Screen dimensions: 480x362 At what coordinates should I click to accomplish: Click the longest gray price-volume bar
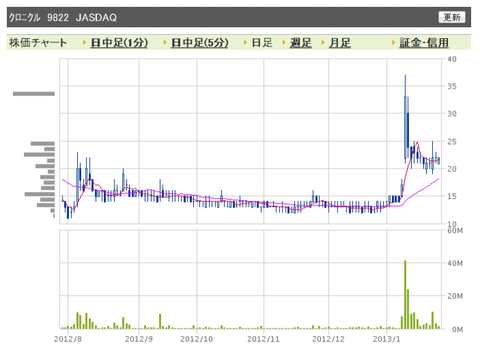34,94
